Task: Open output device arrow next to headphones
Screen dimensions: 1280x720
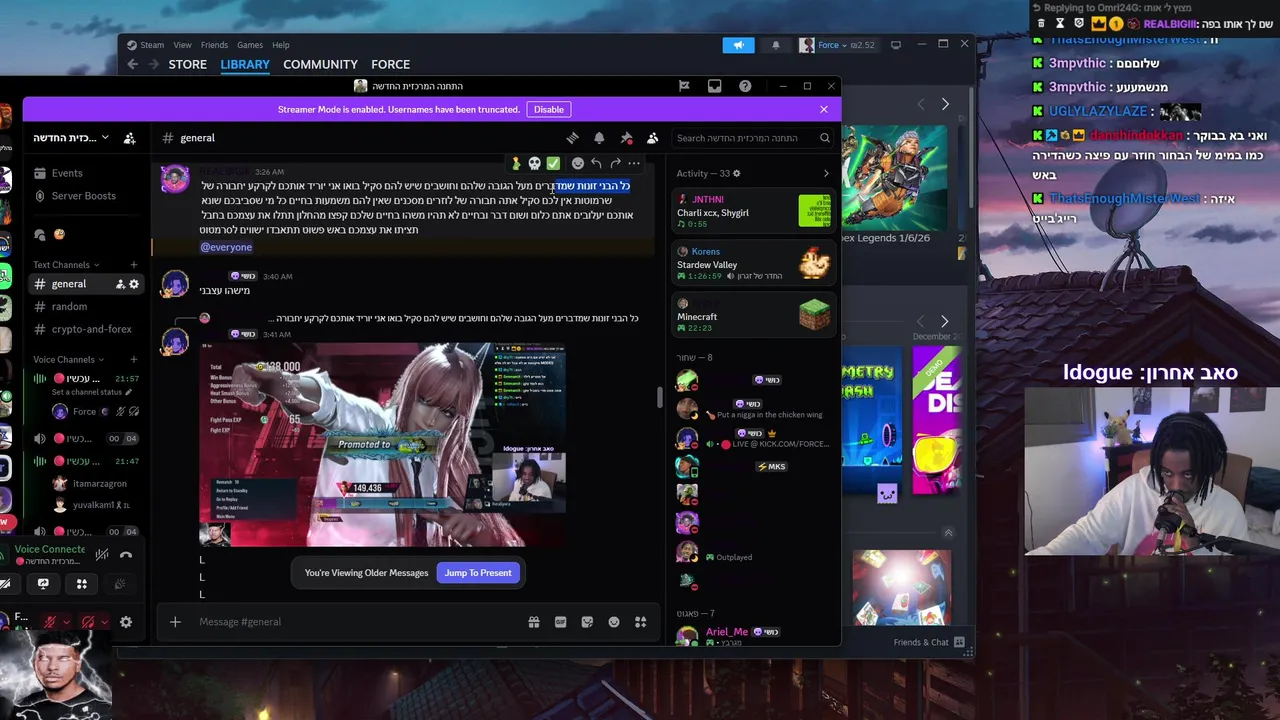Action: (x=104, y=622)
